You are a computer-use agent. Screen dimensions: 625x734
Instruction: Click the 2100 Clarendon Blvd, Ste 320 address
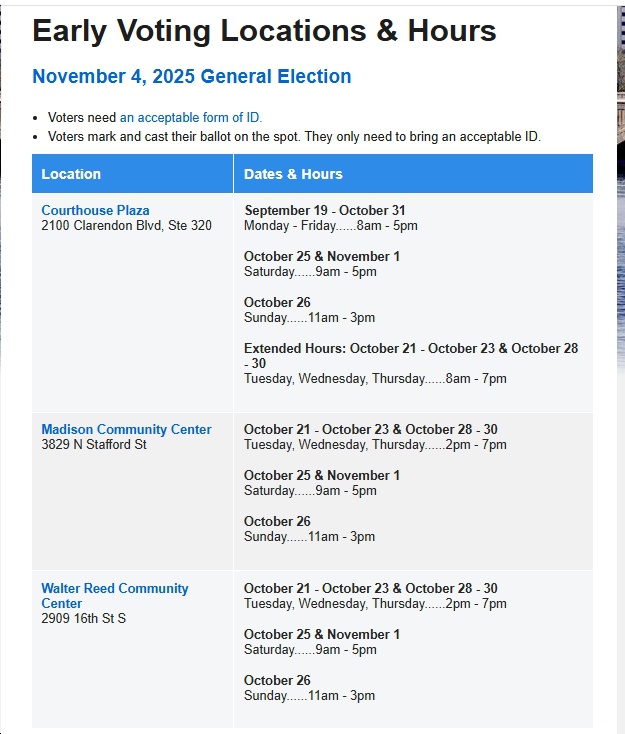coord(126,226)
